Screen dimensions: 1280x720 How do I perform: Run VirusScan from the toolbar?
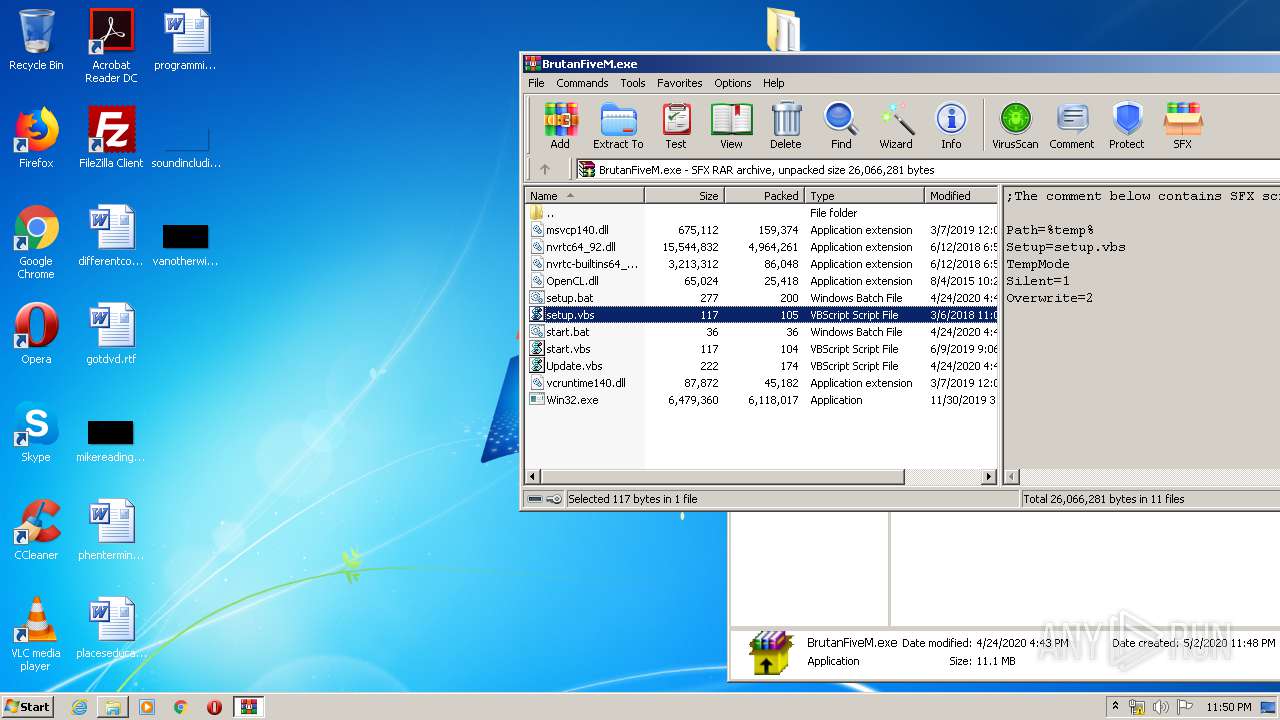click(x=1015, y=126)
